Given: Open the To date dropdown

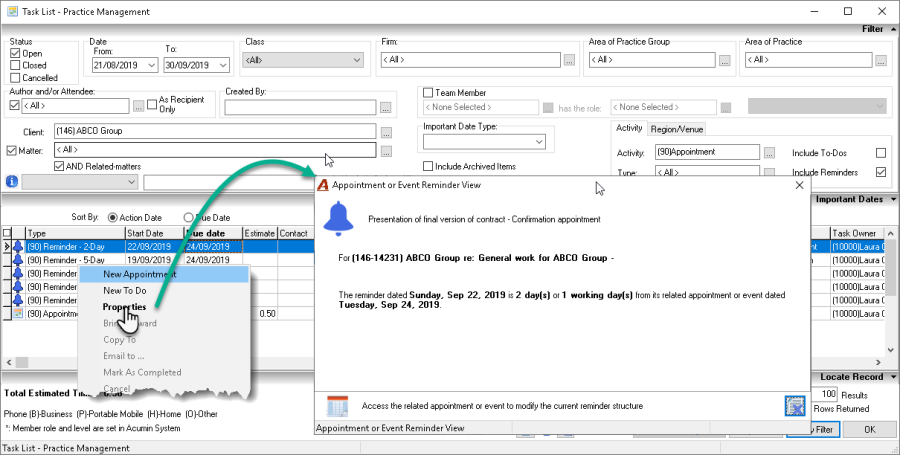Looking at the screenshot, I should point(223,65).
